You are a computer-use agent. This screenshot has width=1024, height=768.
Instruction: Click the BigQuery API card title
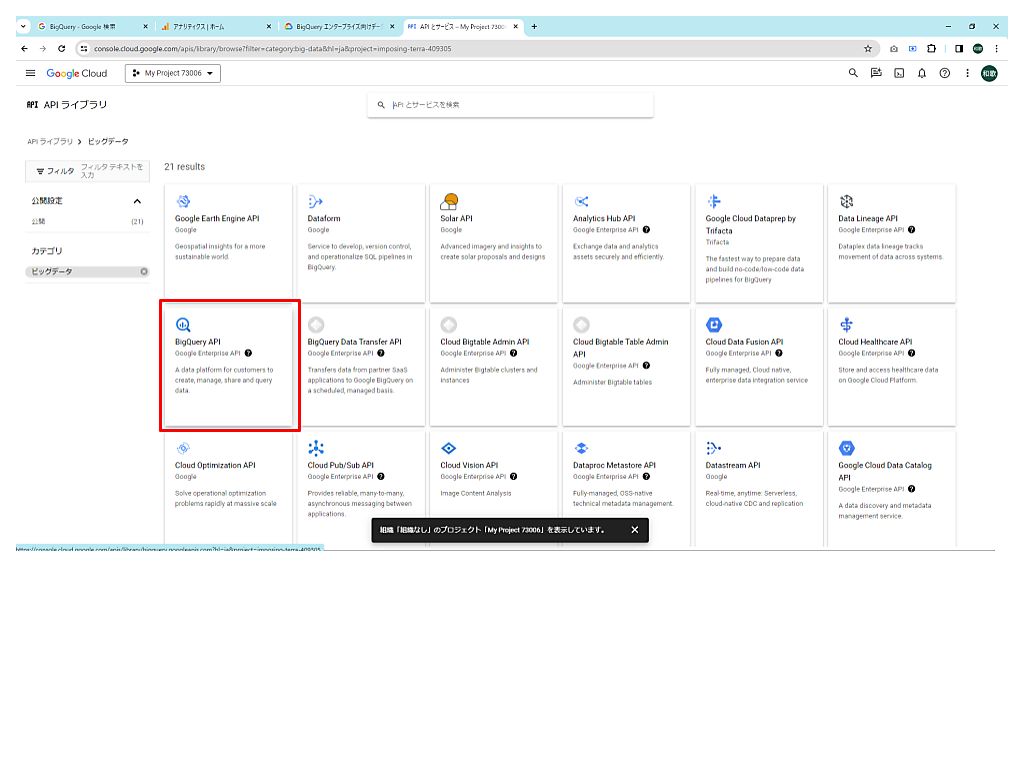[x=198, y=342]
